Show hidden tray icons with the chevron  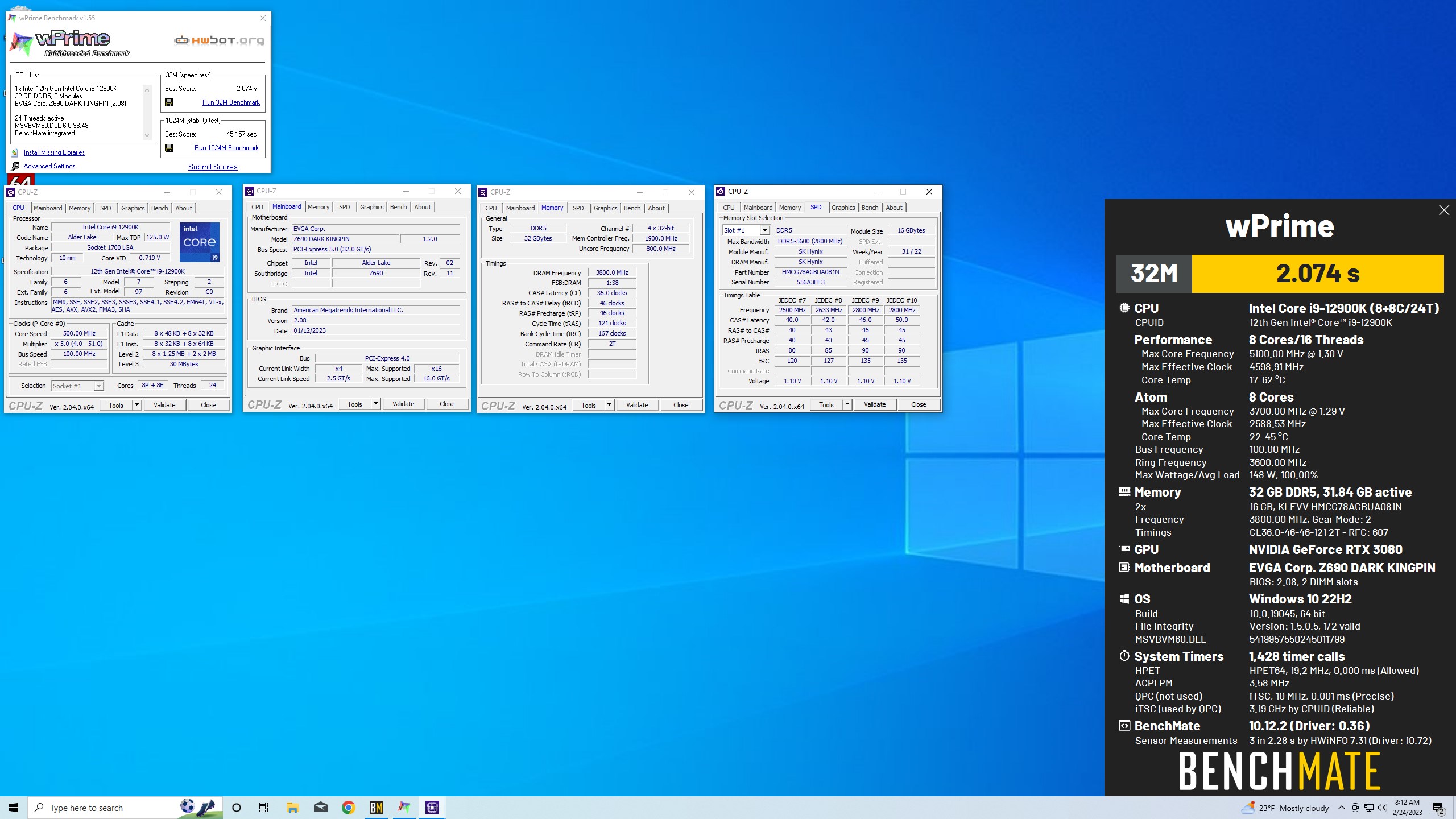[1342, 808]
